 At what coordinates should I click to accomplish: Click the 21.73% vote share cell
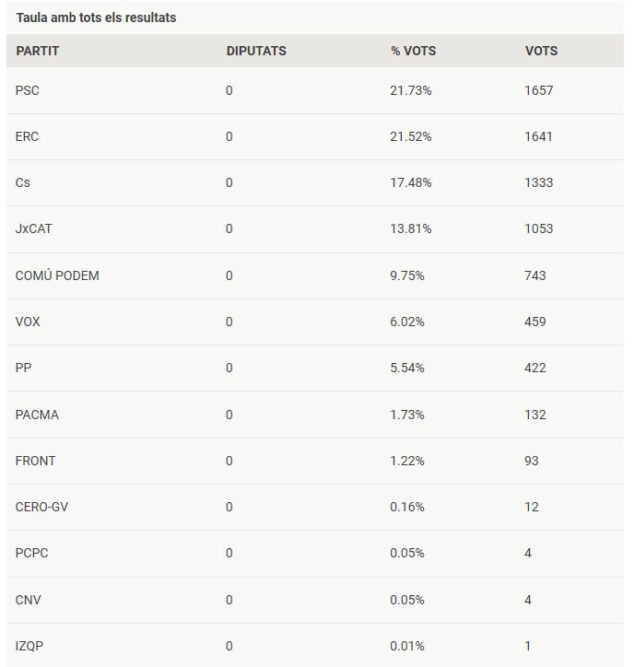click(x=411, y=91)
